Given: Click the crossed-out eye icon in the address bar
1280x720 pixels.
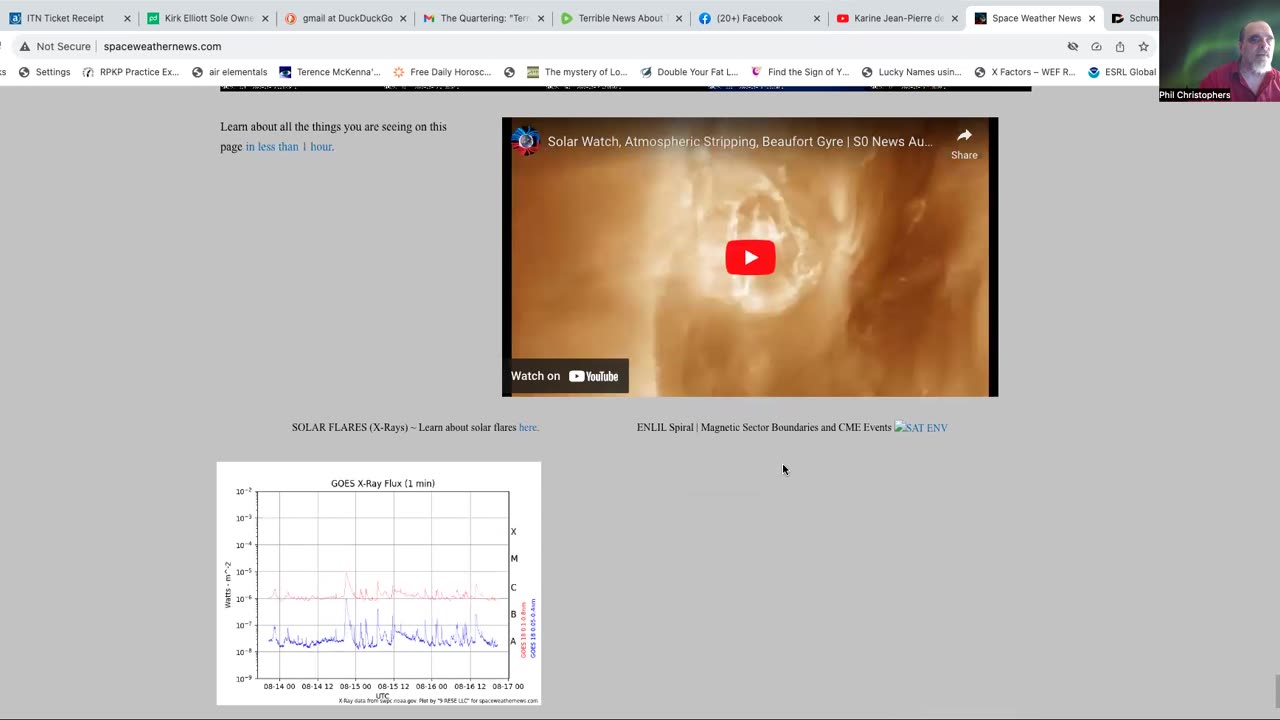Looking at the screenshot, I should click(x=1073, y=46).
